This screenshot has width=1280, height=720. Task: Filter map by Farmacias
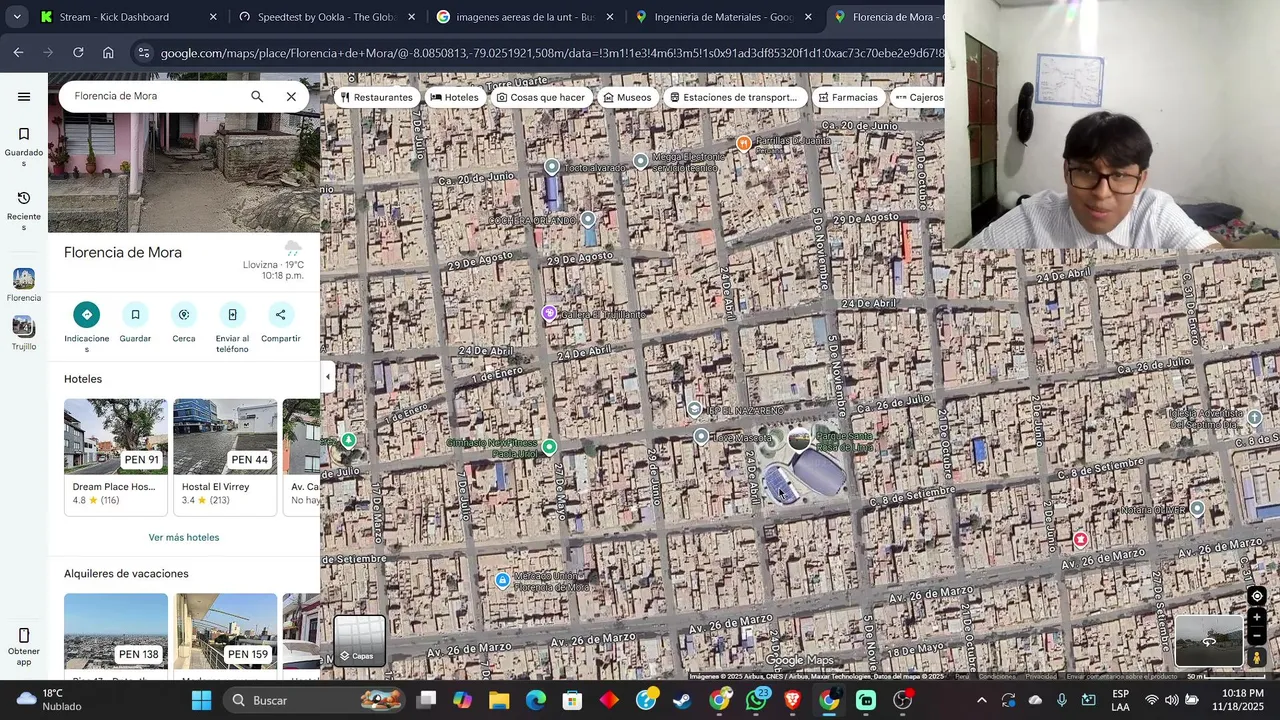click(848, 97)
